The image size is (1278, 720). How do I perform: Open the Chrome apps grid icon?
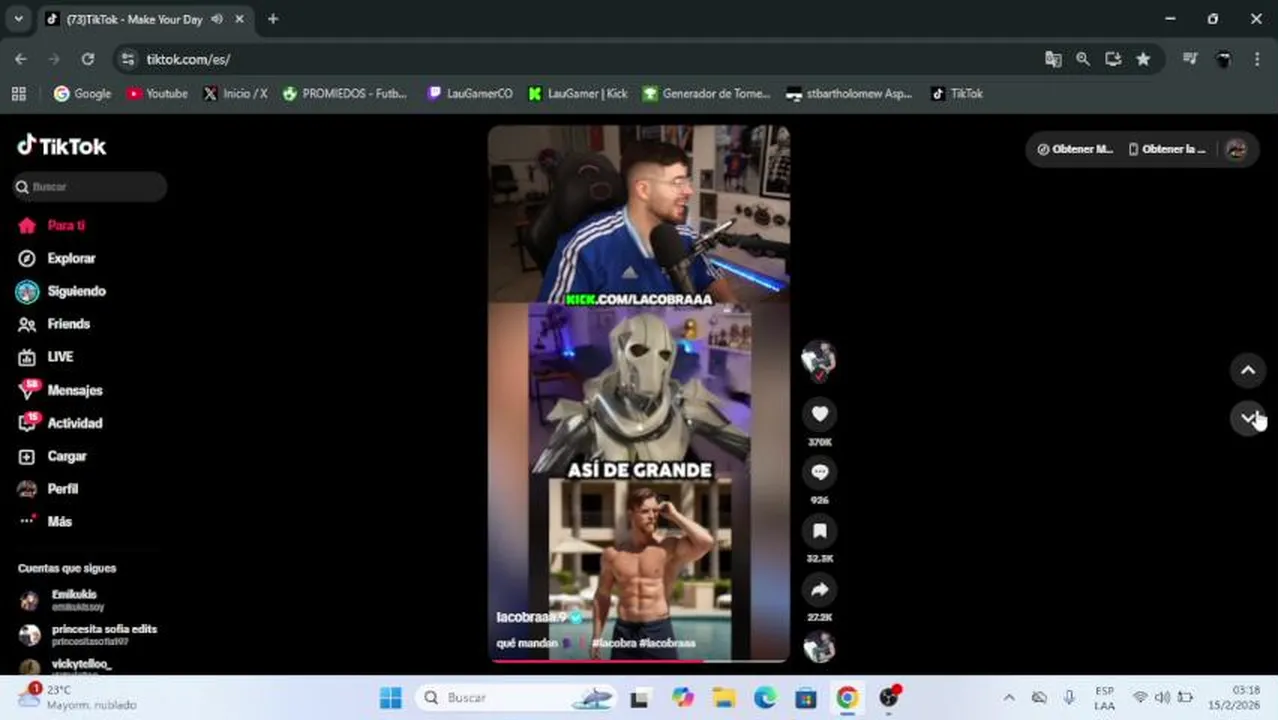[18, 93]
